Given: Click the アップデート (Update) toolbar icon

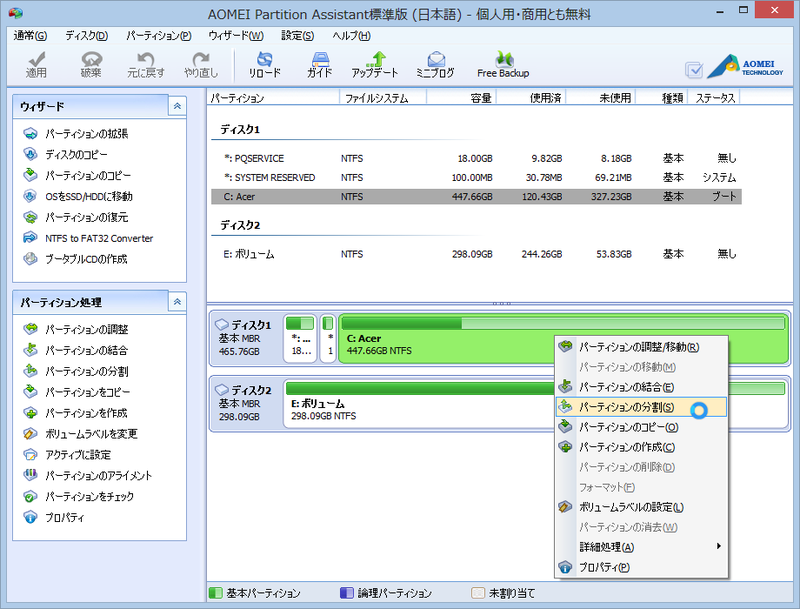Looking at the screenshot, I should pyautogui.click(x=374, y=65).
